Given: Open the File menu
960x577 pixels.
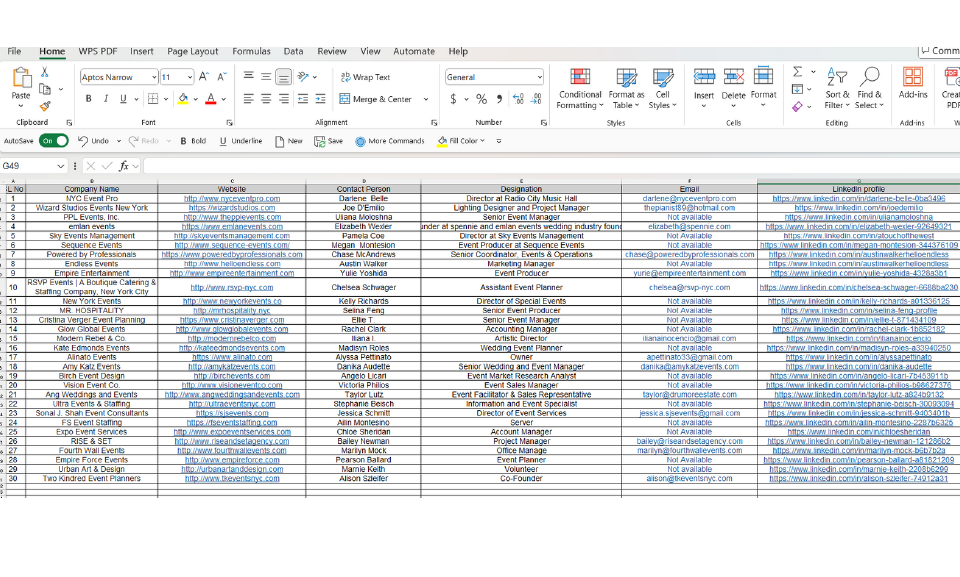Looking at the screenshot, I should pos(14,51).
